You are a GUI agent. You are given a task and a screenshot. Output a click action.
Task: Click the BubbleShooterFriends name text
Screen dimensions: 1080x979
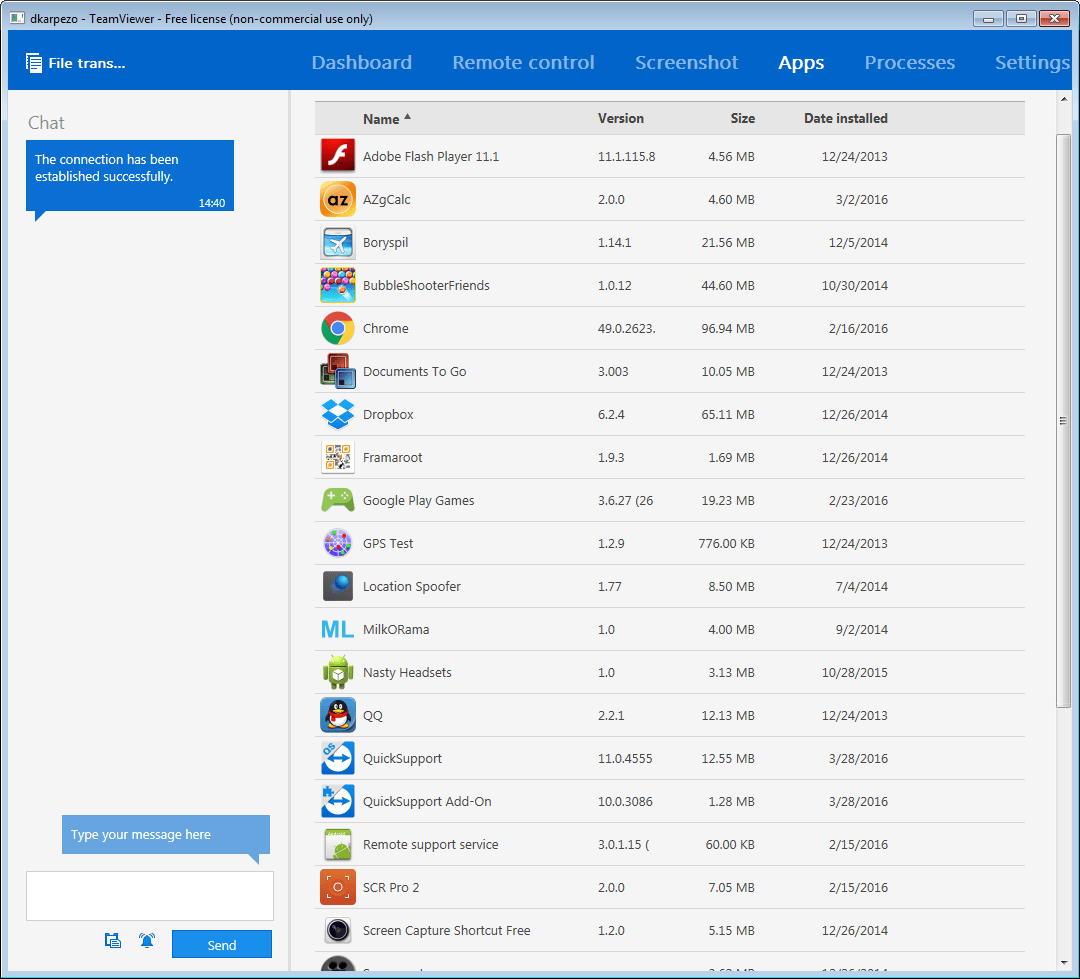pyautogui.click(x=426, y=285)
